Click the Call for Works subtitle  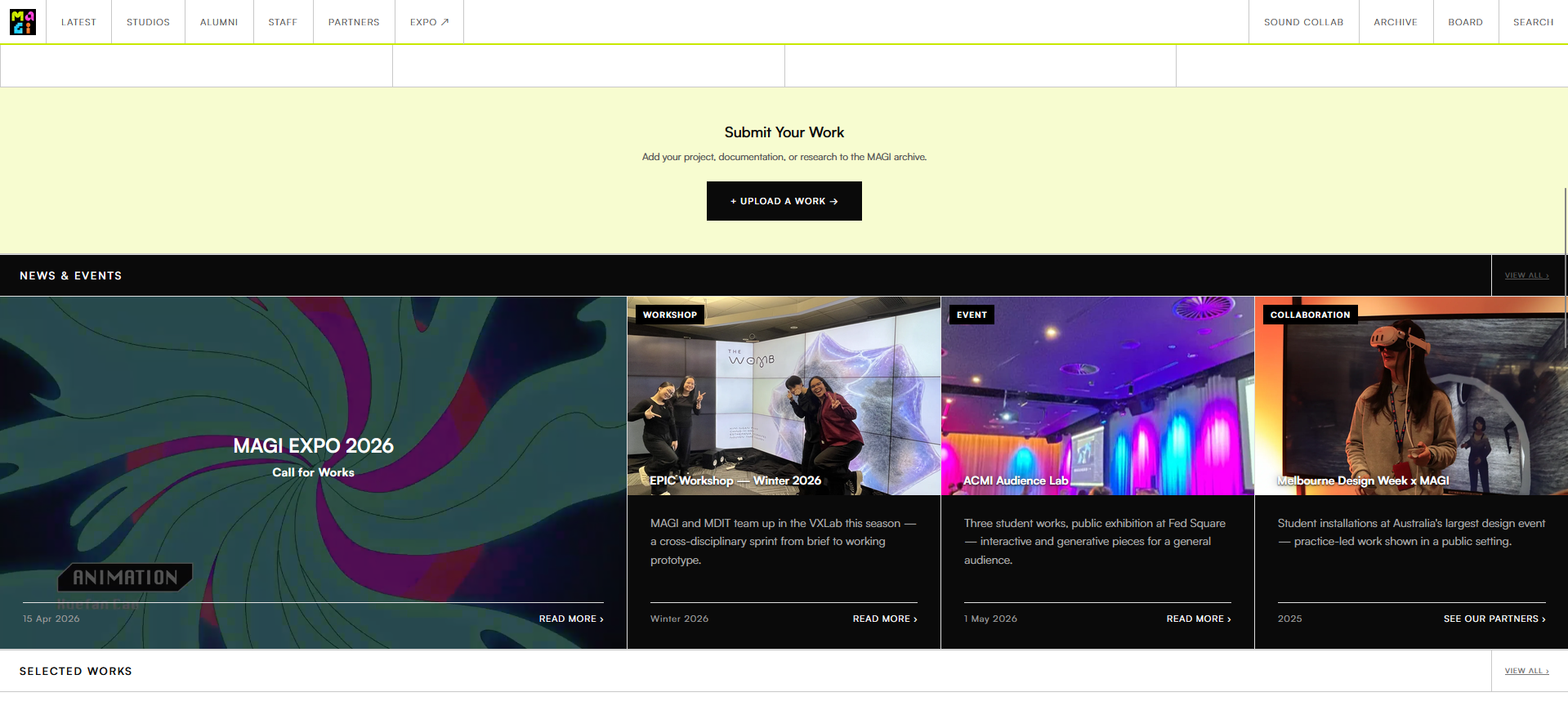[313, 472]
